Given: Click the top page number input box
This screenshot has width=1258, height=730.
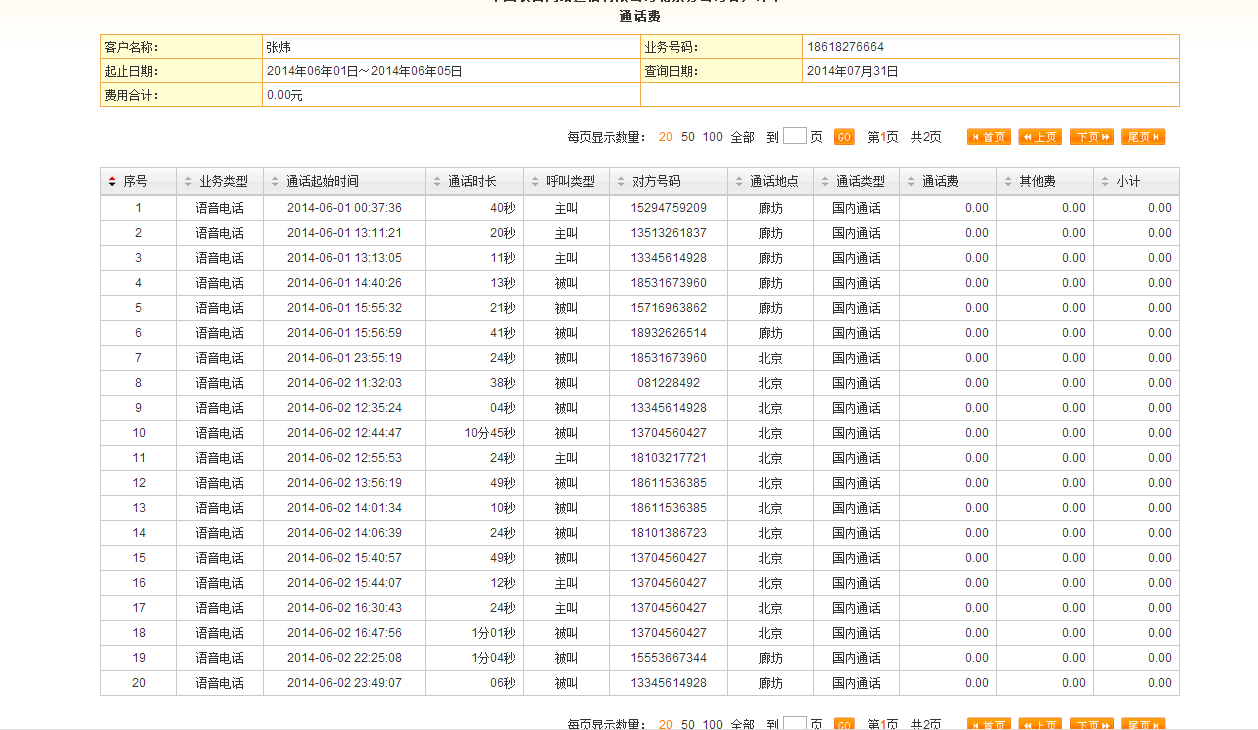Looking at the screenshot, I should click(794, 136).
